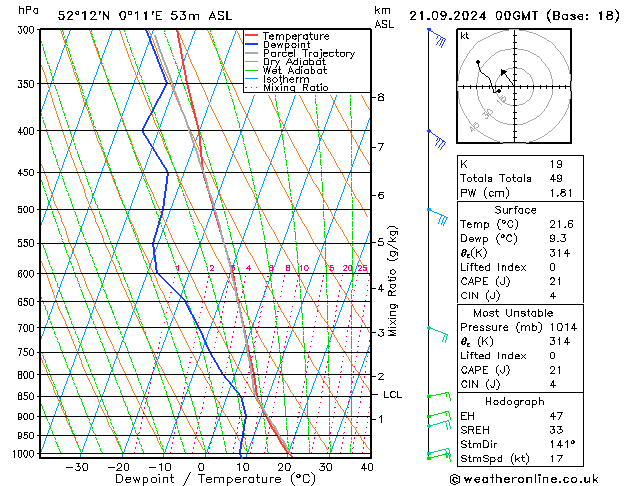Select the Isotherm legend entry
This screenshot has height=486, width=629.
(277, 79)
